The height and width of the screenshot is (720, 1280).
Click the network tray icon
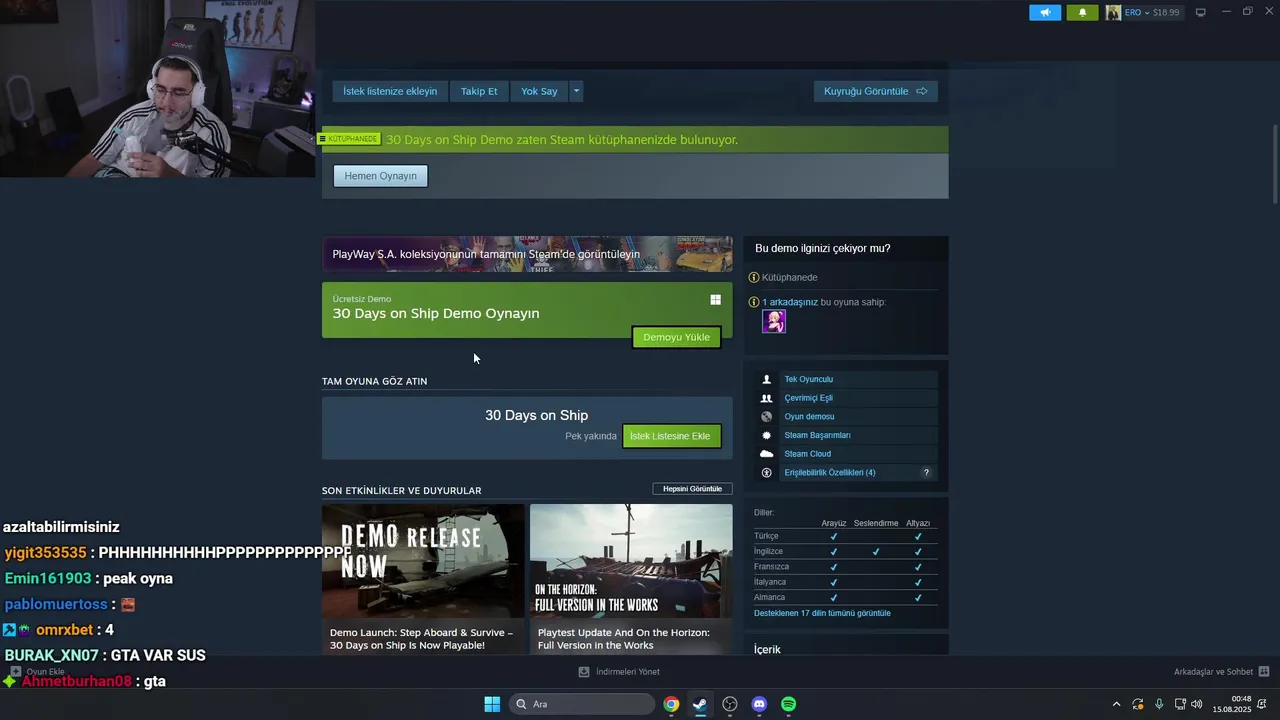click(1180, 704)
